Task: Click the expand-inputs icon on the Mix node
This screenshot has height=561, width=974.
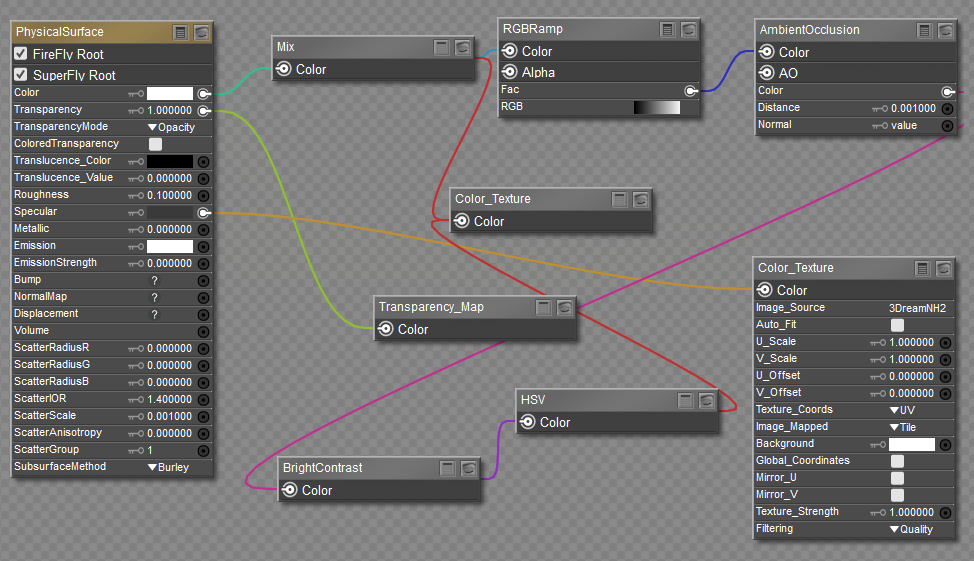Action: 441,47
